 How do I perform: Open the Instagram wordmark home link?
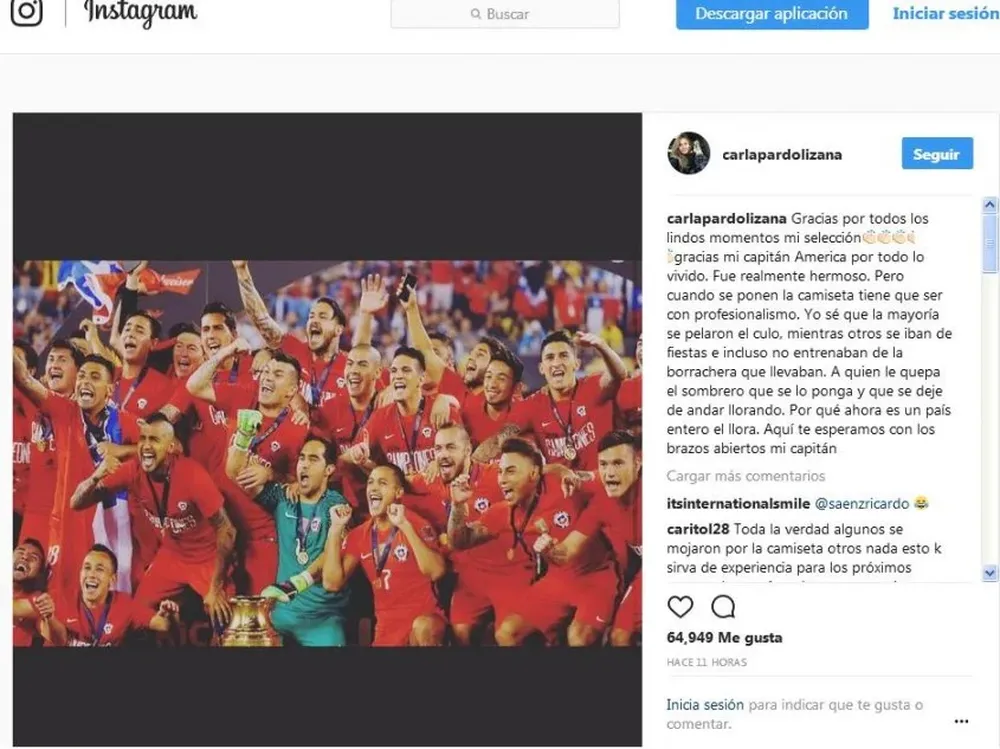[x=140, y=12]
